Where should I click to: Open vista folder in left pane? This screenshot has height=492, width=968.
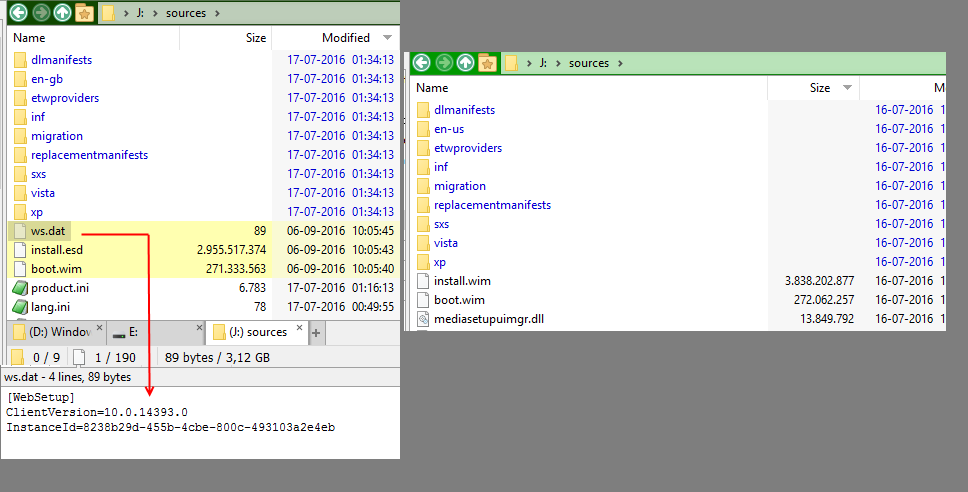(x=43, y=193)
